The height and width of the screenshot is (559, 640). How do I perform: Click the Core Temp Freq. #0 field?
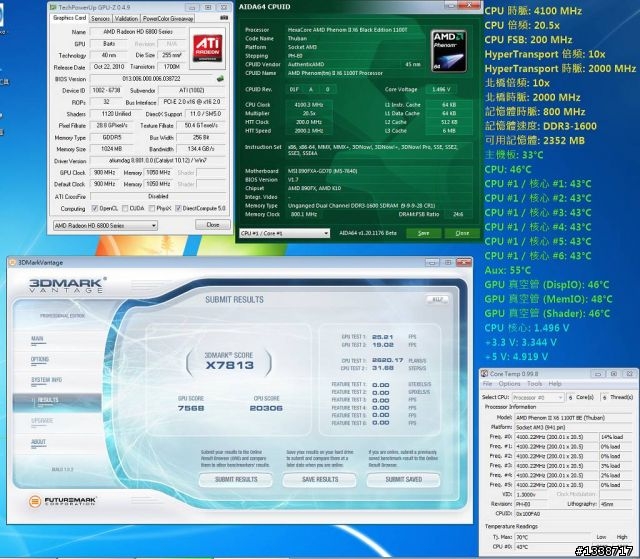tap(556, 437)
